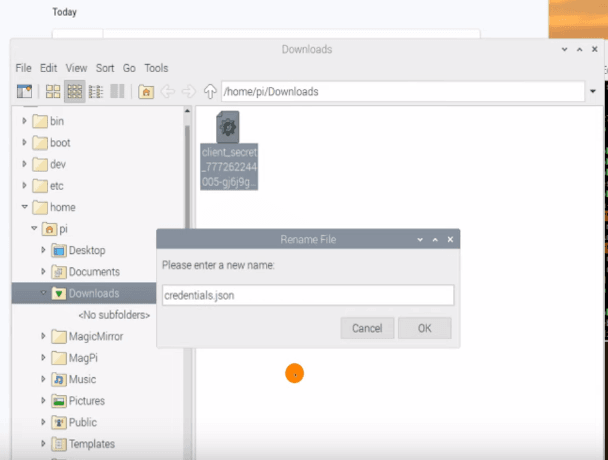Open the Edit menu
Viewport: 608px width, 460px height.
click(x=48, y=68)
